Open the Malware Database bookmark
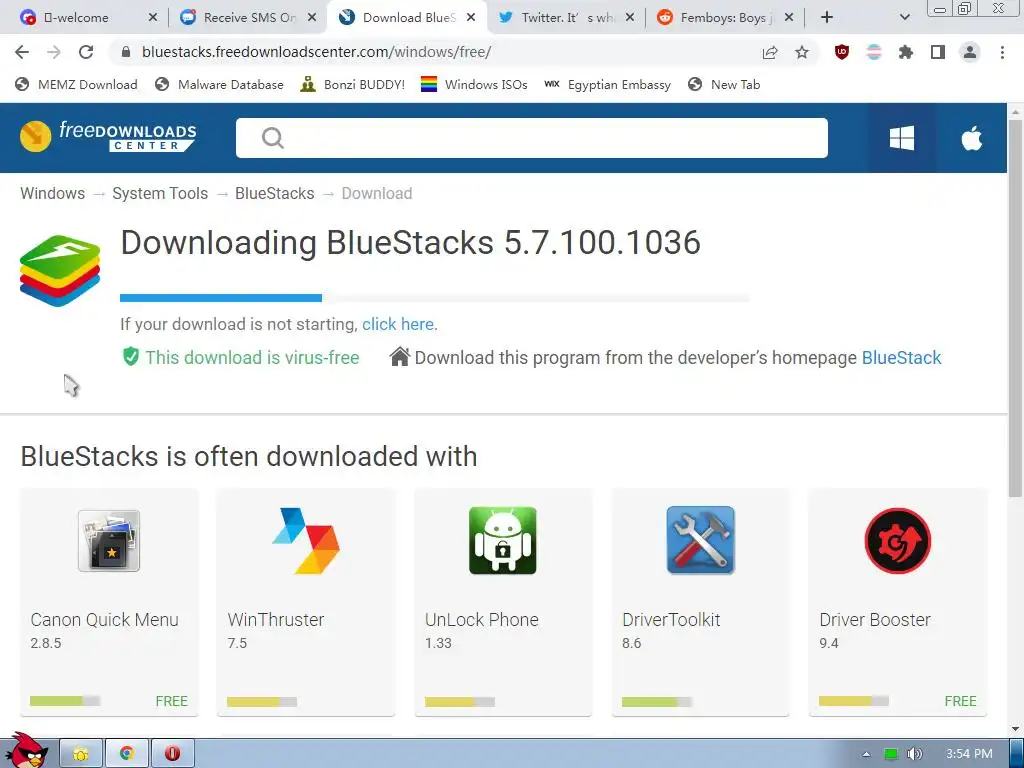The image size is (1024, 768). click(x=219, y=85)
